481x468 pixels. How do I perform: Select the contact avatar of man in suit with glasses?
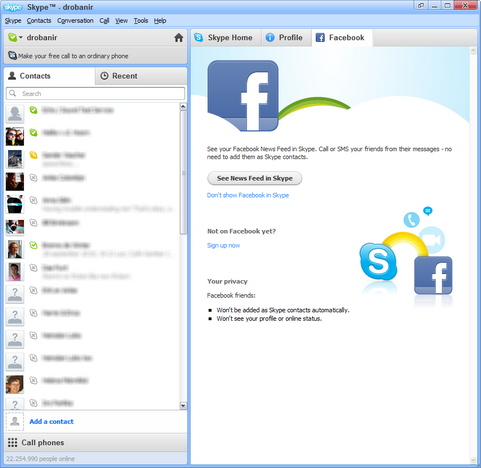point(15,249)
